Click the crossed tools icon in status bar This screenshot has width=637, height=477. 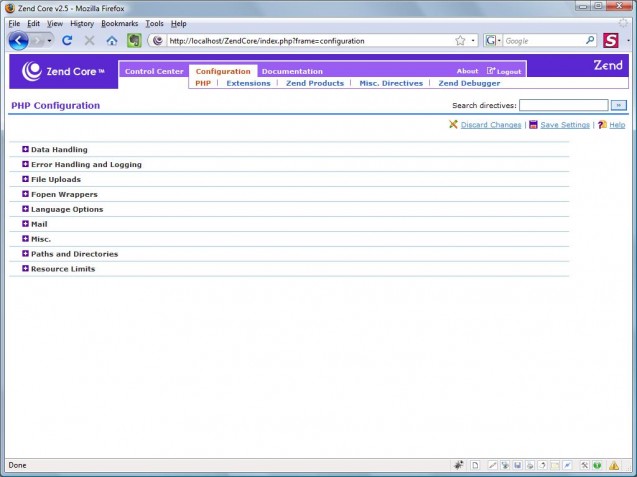pyautogui.click(x=585, y=465)
